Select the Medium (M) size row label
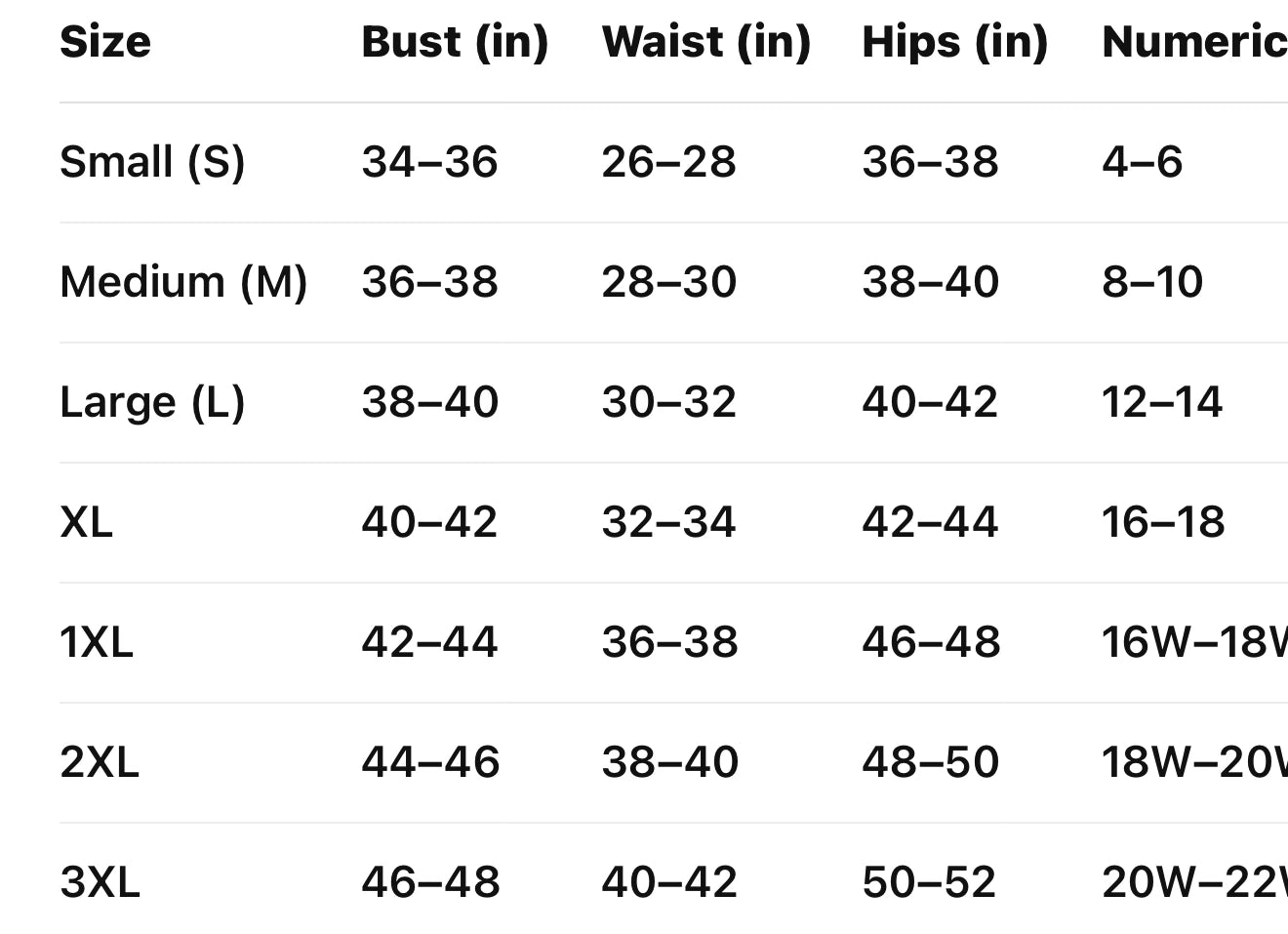This screenshot has height=934, width=1288. [x=183, y=282]
